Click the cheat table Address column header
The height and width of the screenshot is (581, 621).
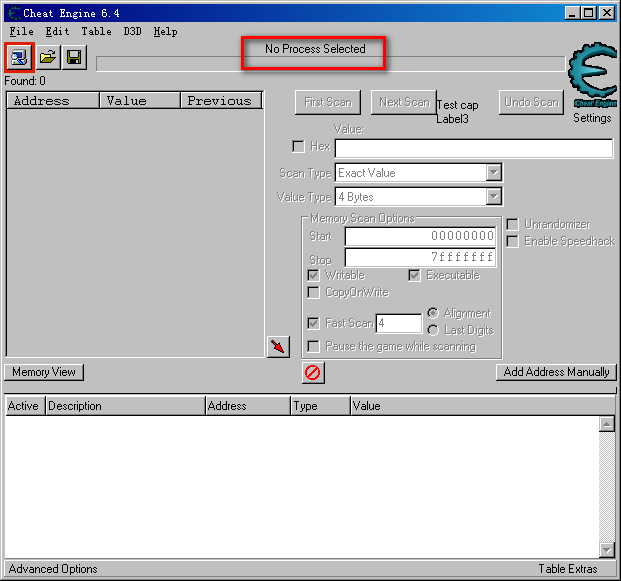tap(248, 406)
